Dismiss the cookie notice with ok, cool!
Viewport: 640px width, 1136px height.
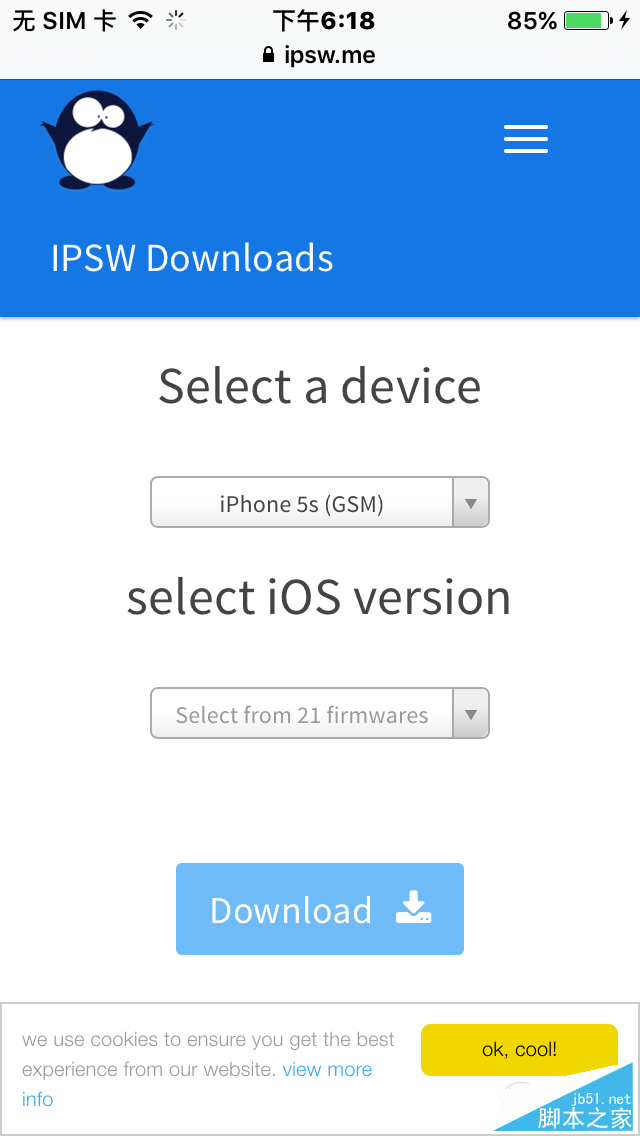pyautogui.click(x=519, y=1049)
